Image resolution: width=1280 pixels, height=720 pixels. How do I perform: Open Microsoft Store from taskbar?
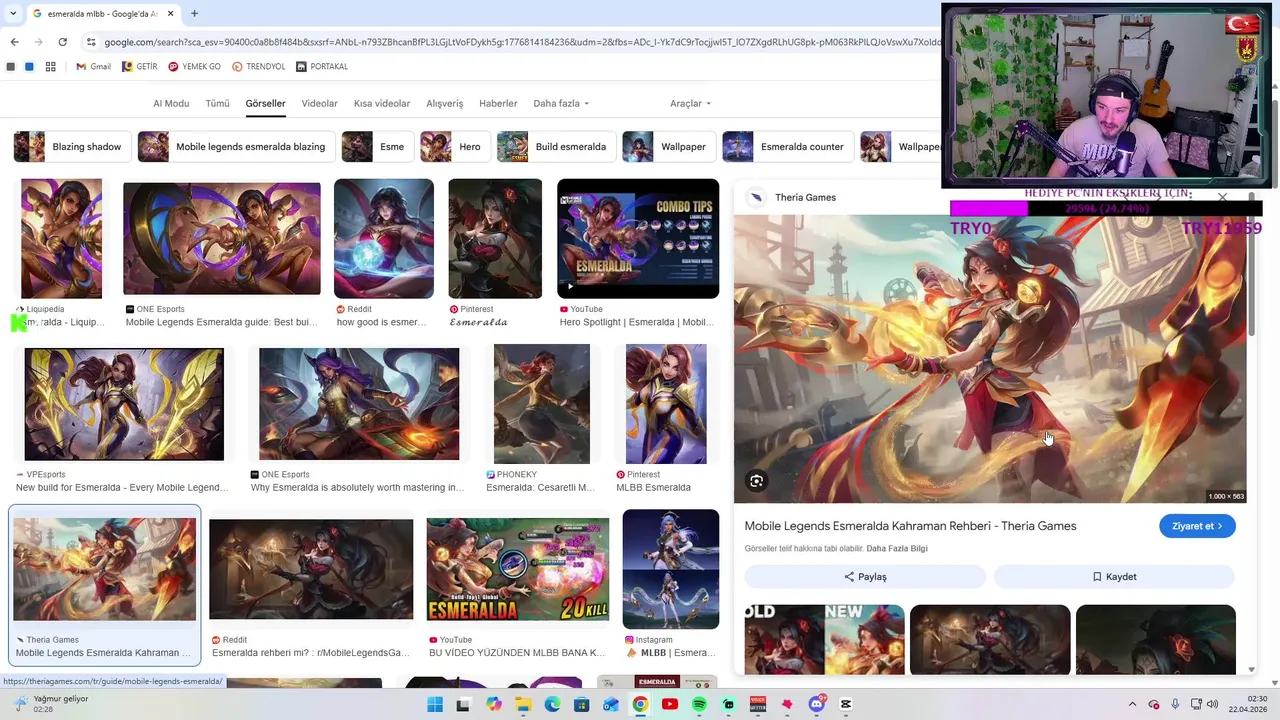(x=581, y=704)
